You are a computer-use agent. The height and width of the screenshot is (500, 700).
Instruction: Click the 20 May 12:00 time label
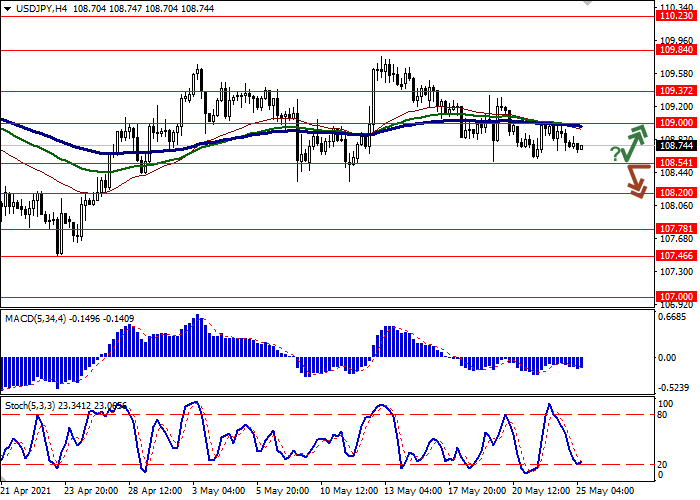tap(542, 491)
